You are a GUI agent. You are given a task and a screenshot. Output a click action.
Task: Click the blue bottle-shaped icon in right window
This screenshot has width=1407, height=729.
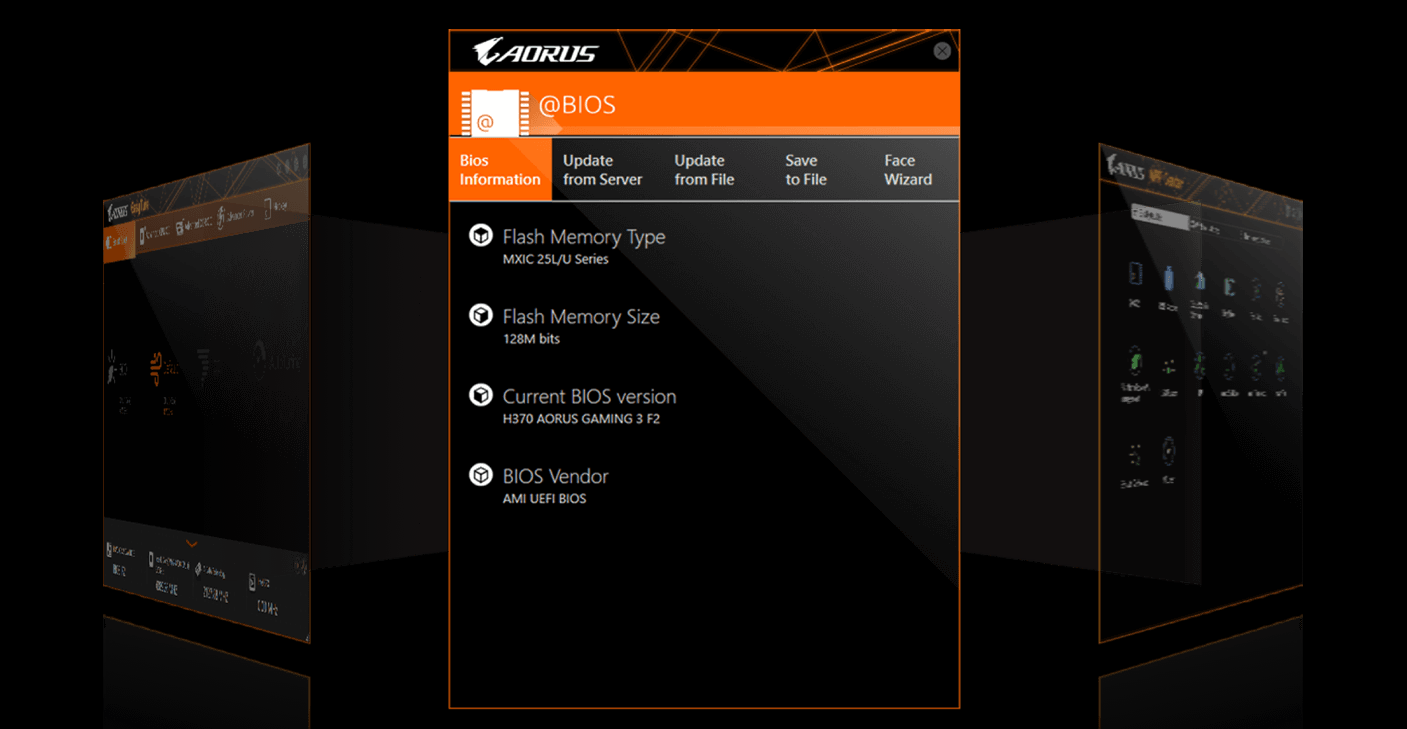[1169, 279]
